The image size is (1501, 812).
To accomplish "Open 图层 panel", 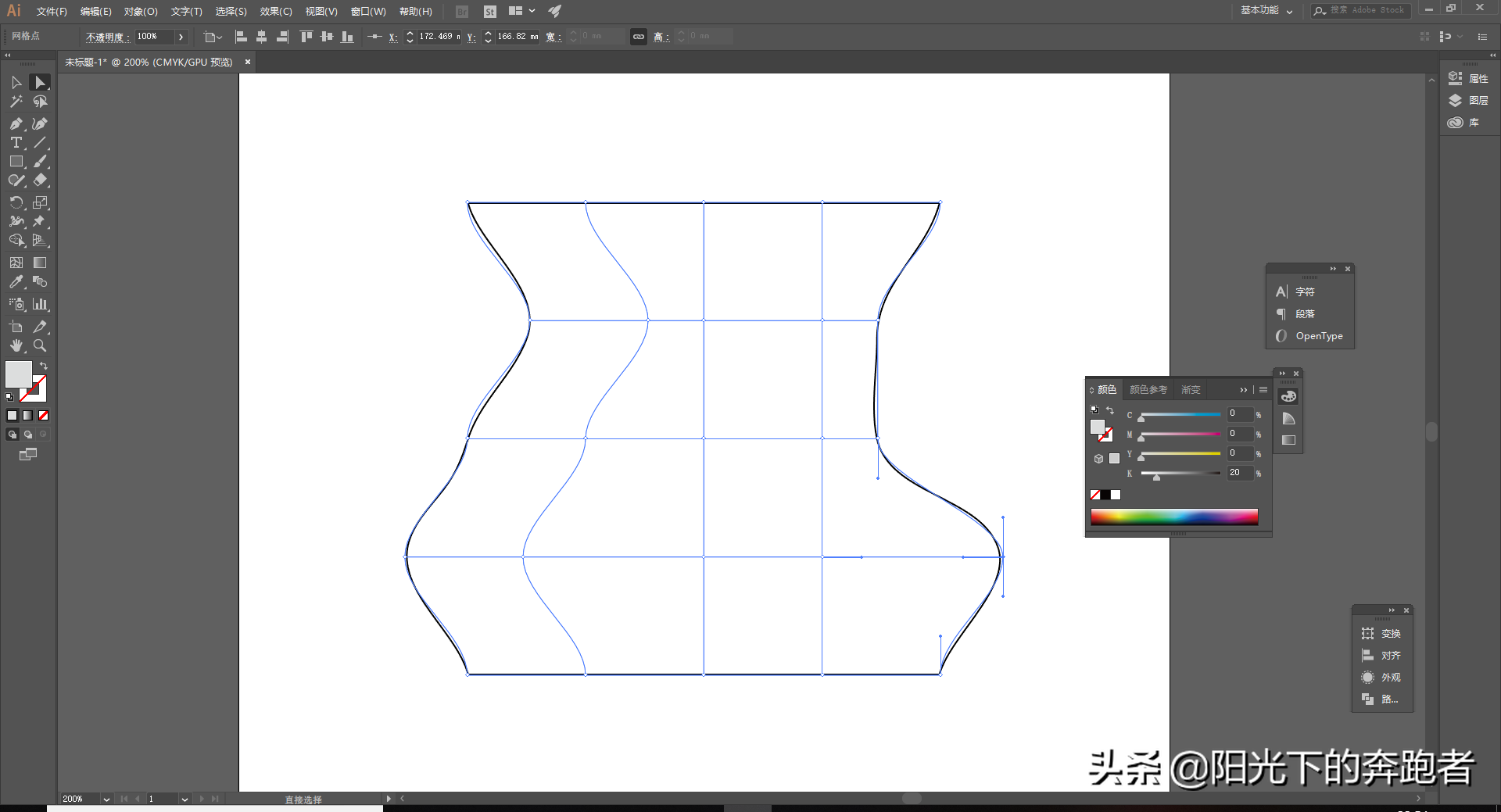I will pyautogui.click(x=1469, y=100).
